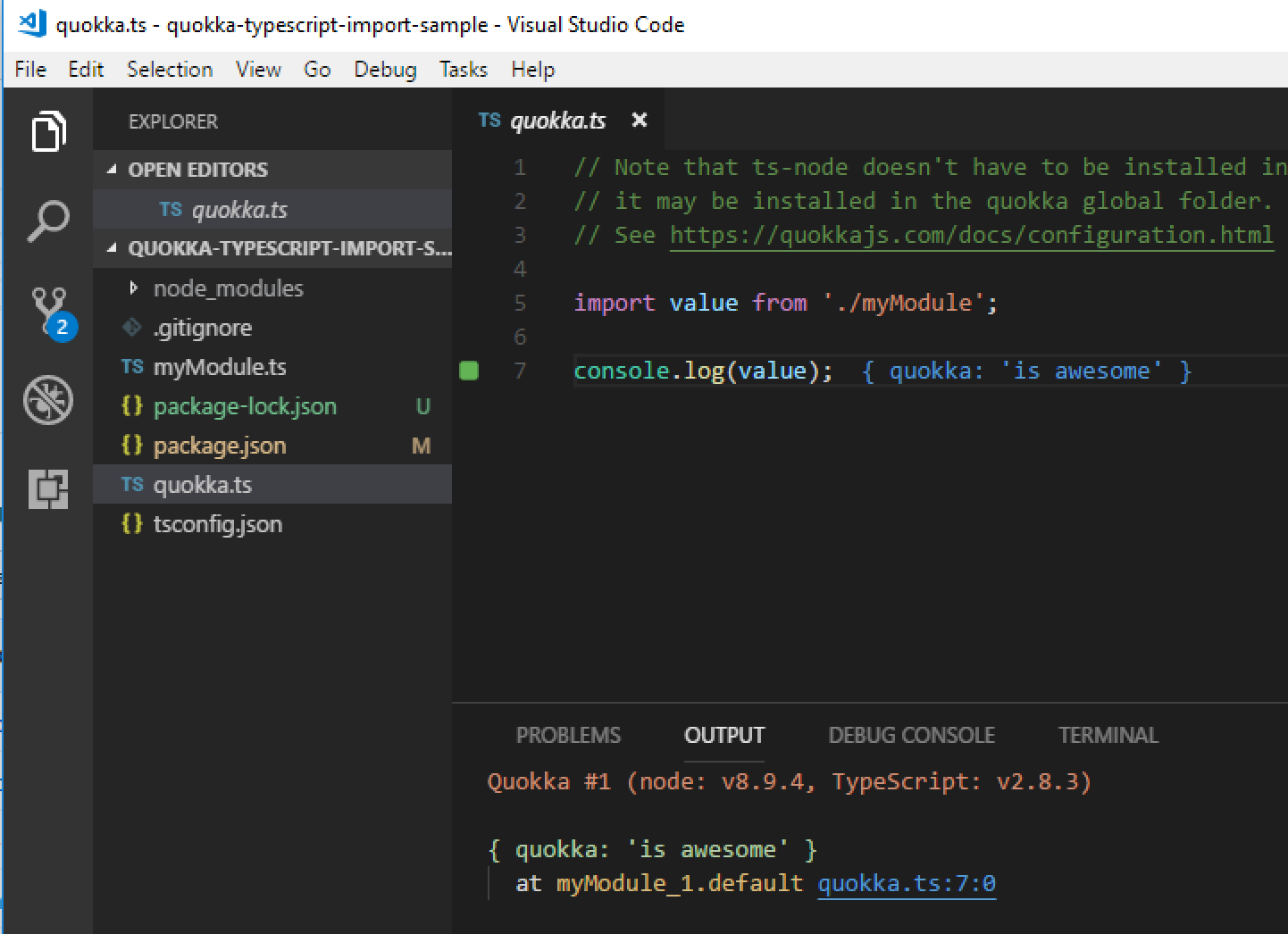Click the JSON icon beside package.json
This screenshot has width=1288, height=934.
[x=131, y=445]
